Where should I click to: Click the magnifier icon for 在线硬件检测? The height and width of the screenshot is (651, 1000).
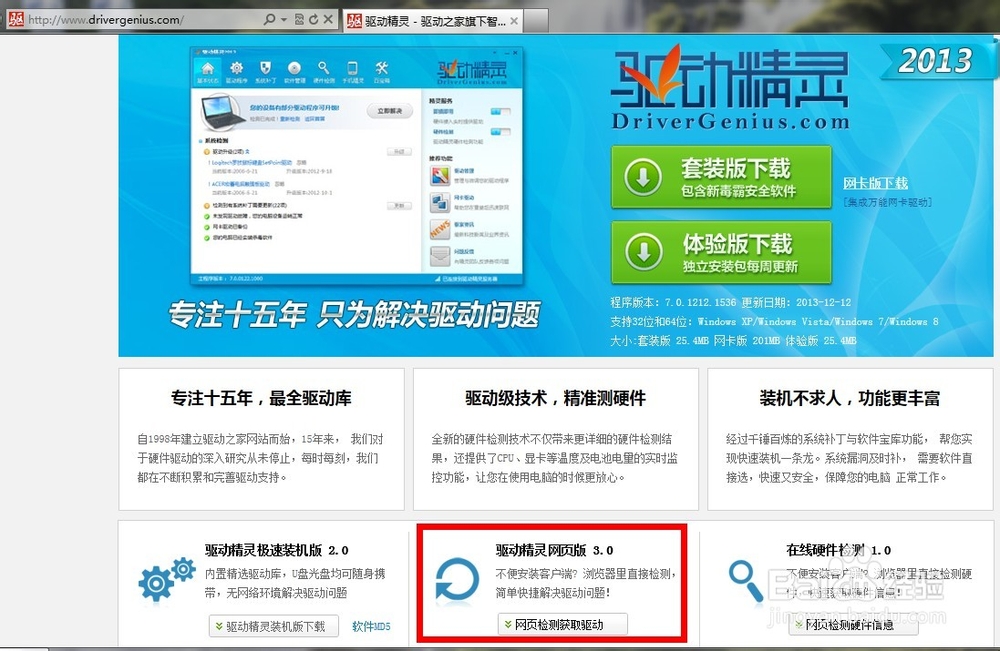(746, 580)
